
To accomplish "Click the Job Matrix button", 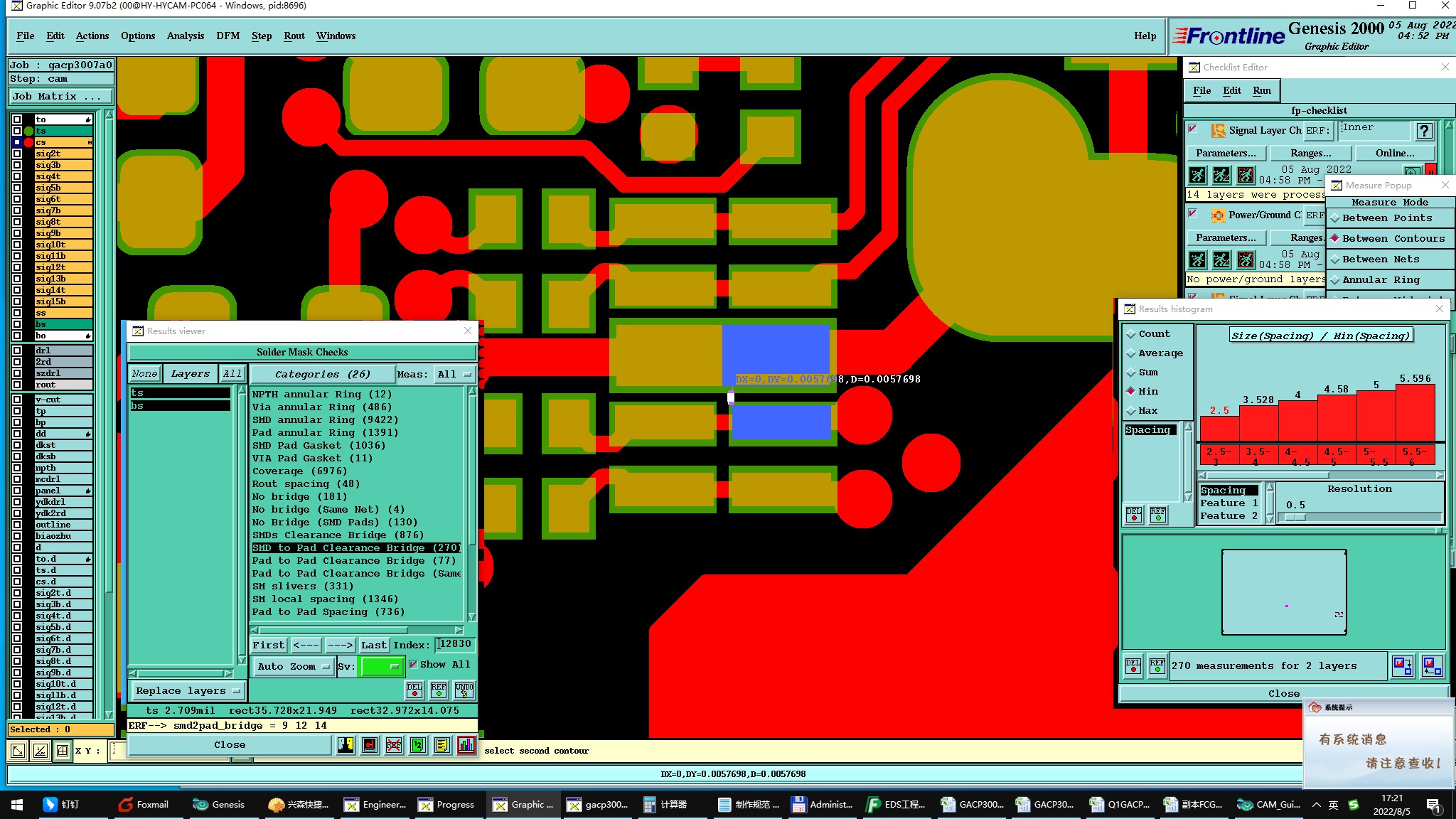I will point(60,97).
